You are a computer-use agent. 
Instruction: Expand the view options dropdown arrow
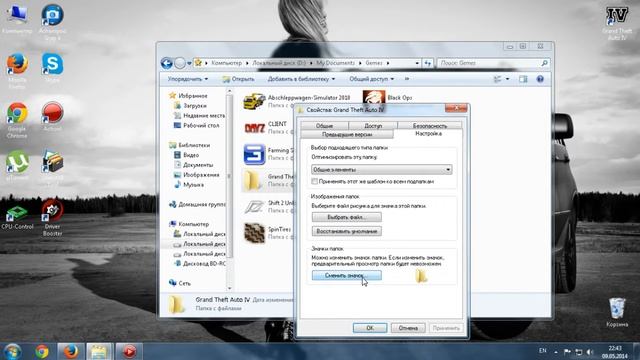pos(507,79)
